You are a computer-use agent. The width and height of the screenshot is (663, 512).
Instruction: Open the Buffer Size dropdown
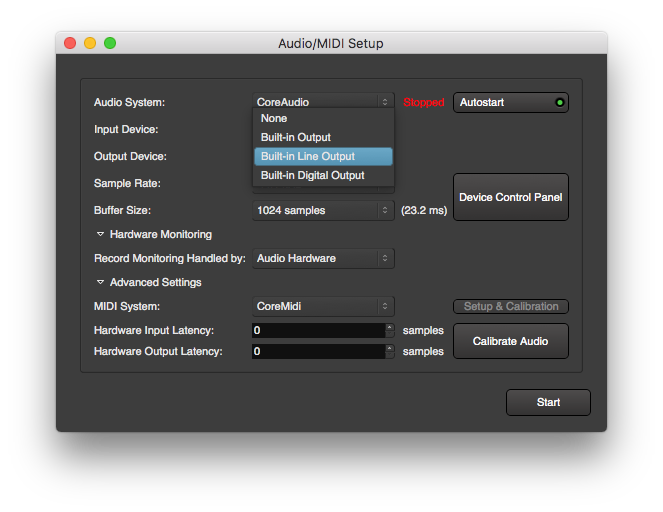pyautogui.click(x=323, y=210)
